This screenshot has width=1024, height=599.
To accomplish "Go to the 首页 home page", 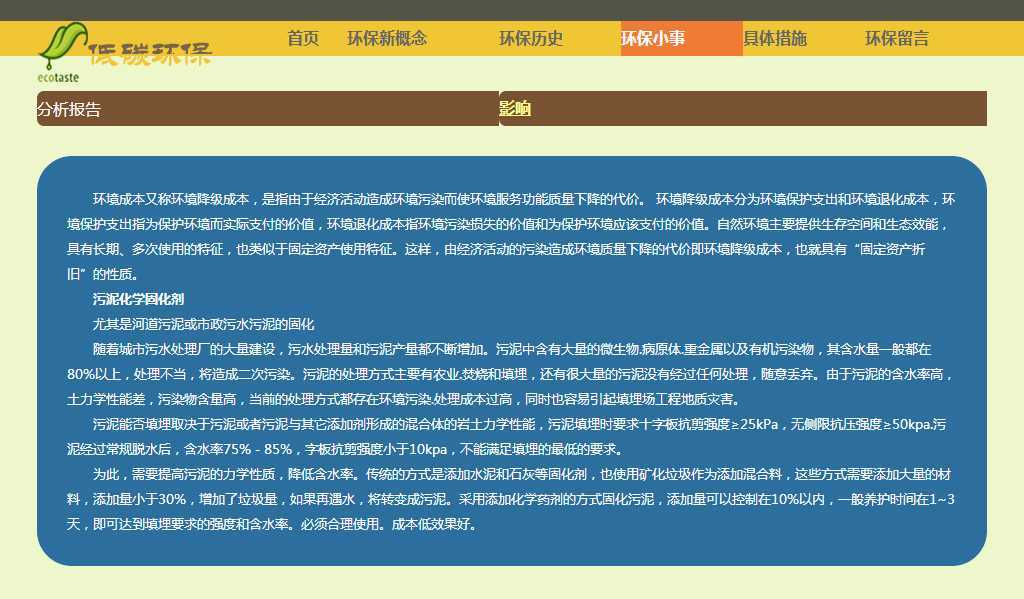I will [303, 39].
